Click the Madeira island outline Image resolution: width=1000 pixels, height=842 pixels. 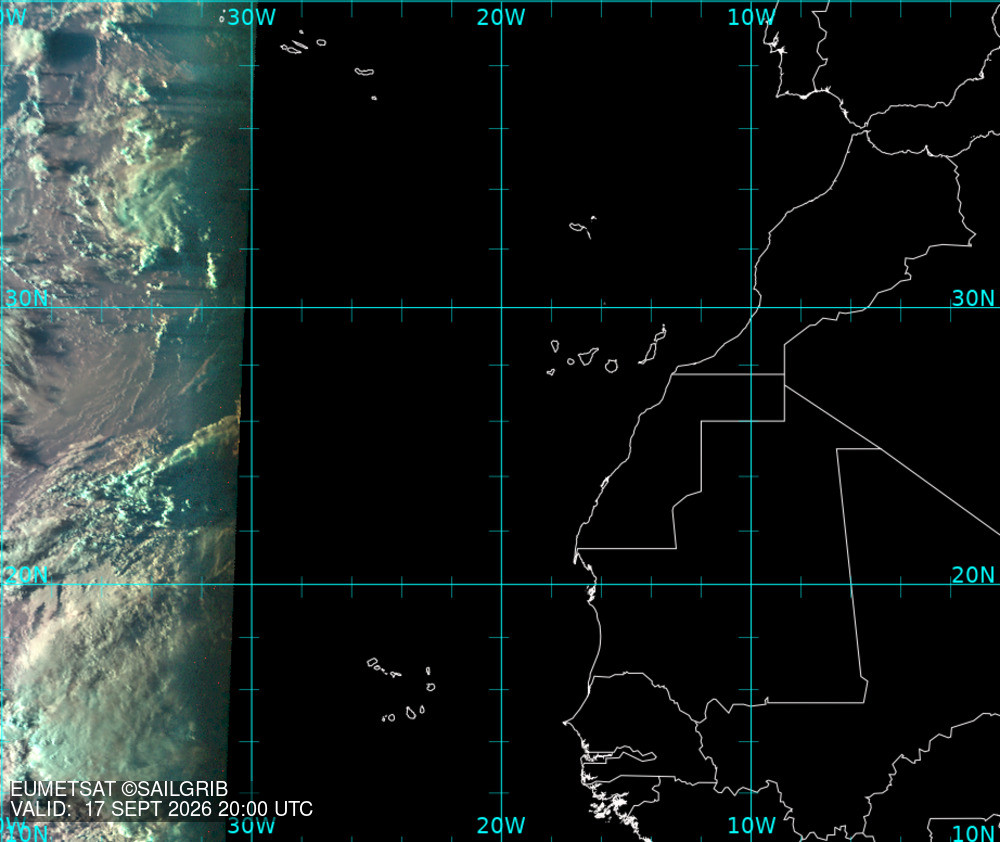pos(582,228)
